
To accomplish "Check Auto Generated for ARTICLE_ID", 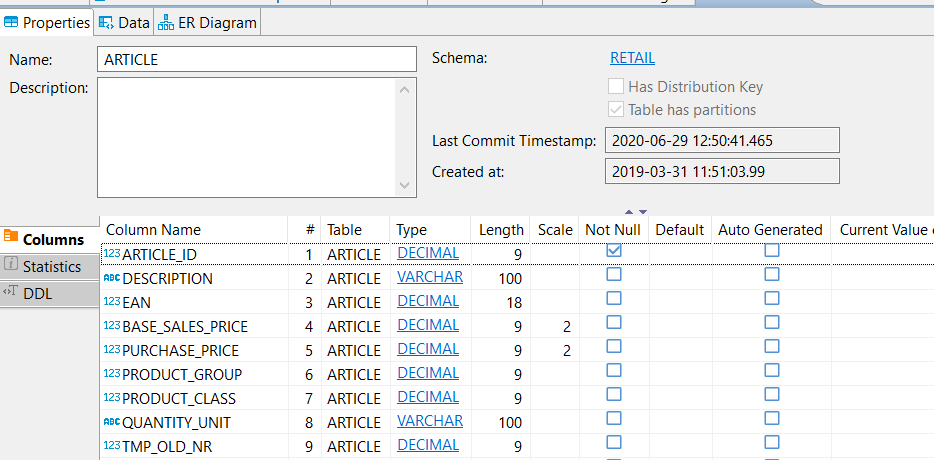I will coord(772,250).
